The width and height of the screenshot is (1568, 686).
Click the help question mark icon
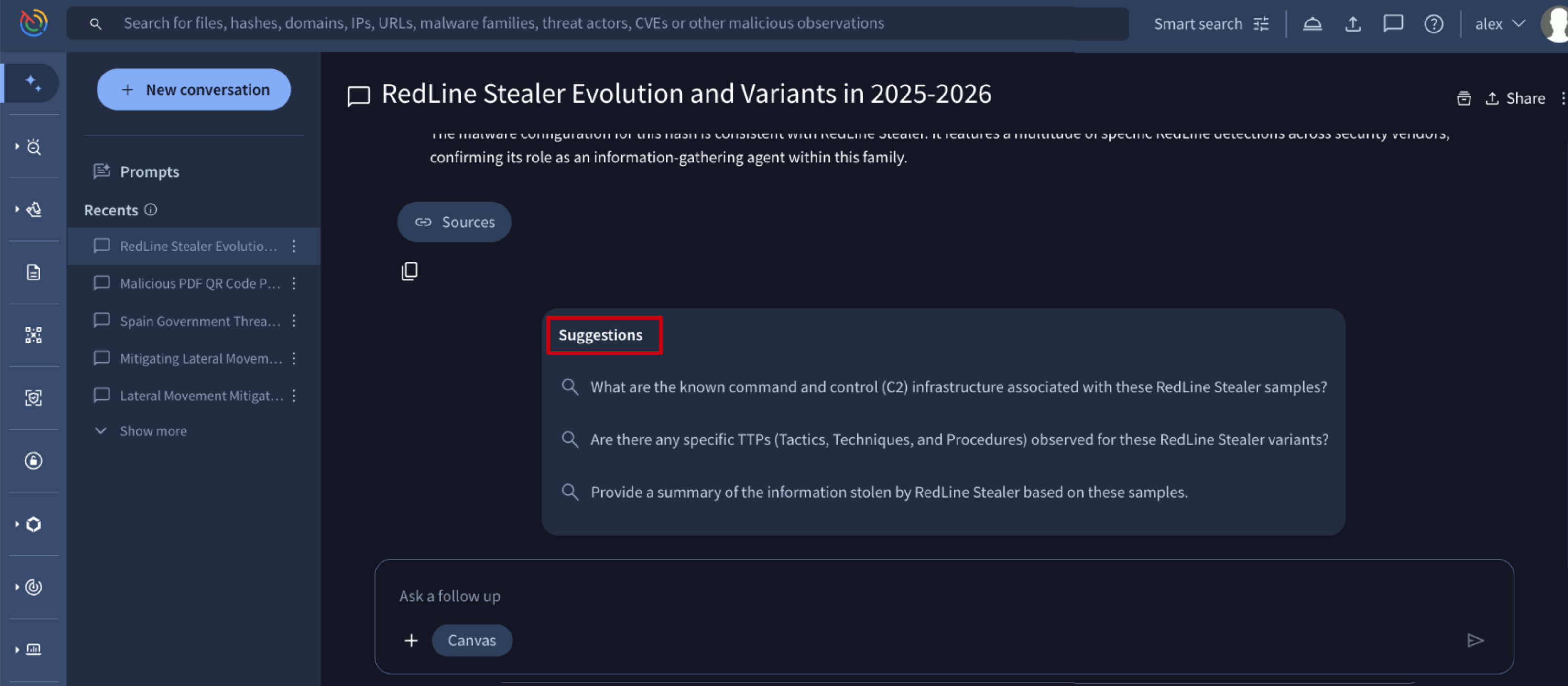tap(1434, 24)
